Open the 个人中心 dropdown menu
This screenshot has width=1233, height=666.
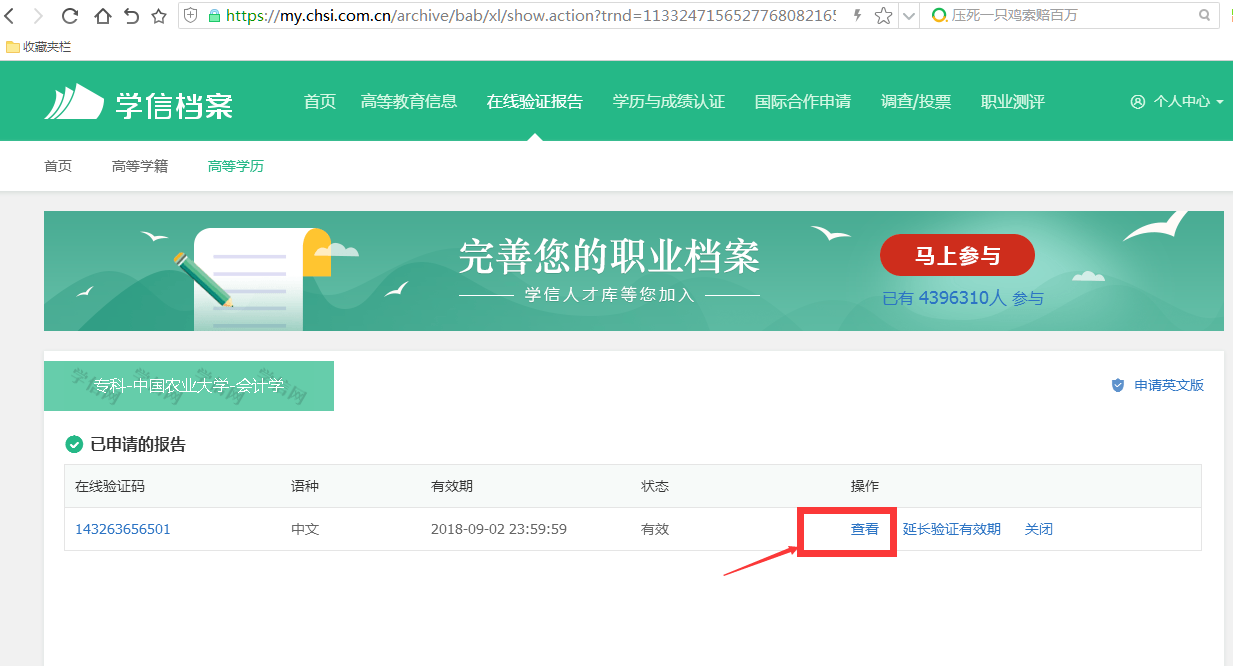pyautogui.click(x=1177, y=102)
